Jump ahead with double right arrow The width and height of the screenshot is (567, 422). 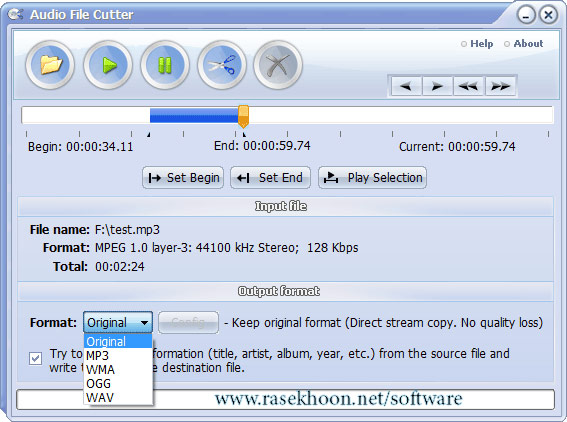click(500, 86)
